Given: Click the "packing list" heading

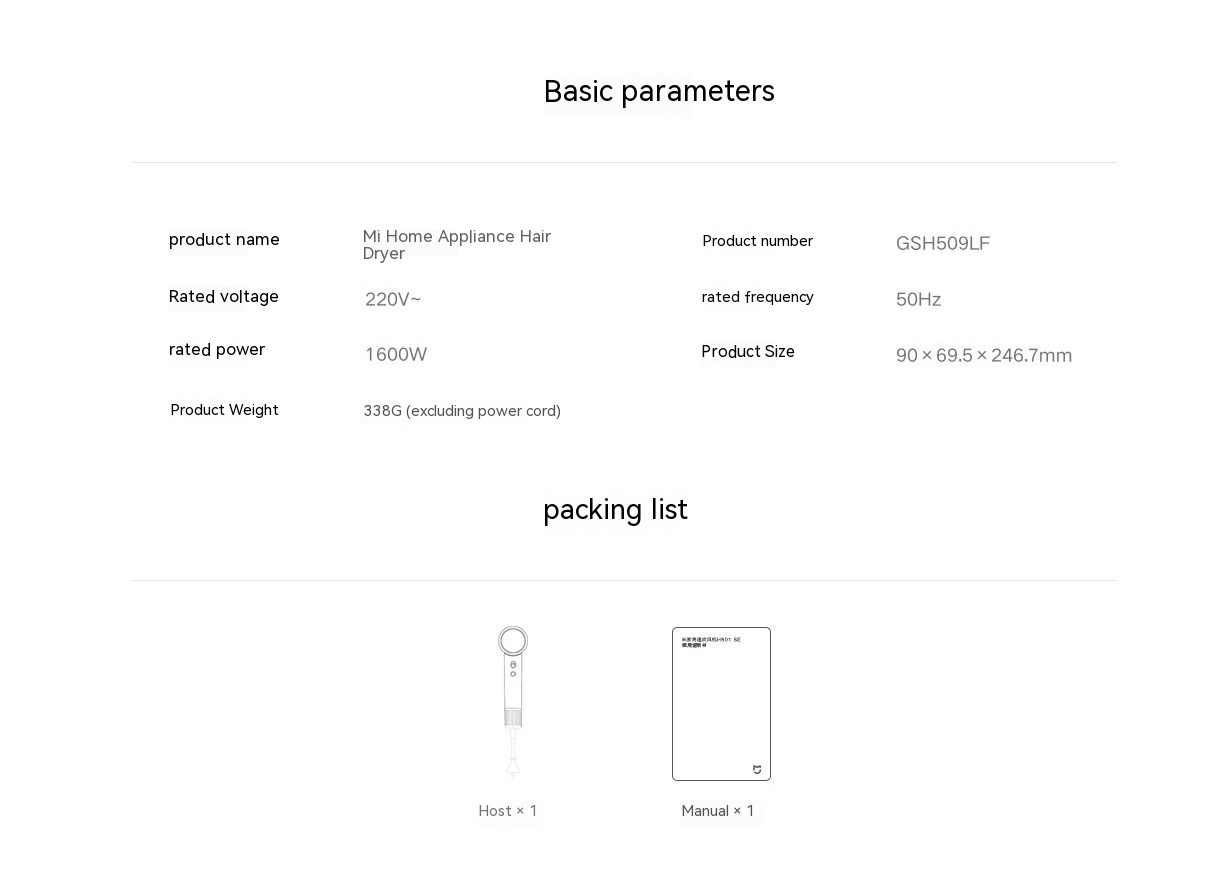Looking at the screenshot, I should pyautogui.click(x=615, y=510).
